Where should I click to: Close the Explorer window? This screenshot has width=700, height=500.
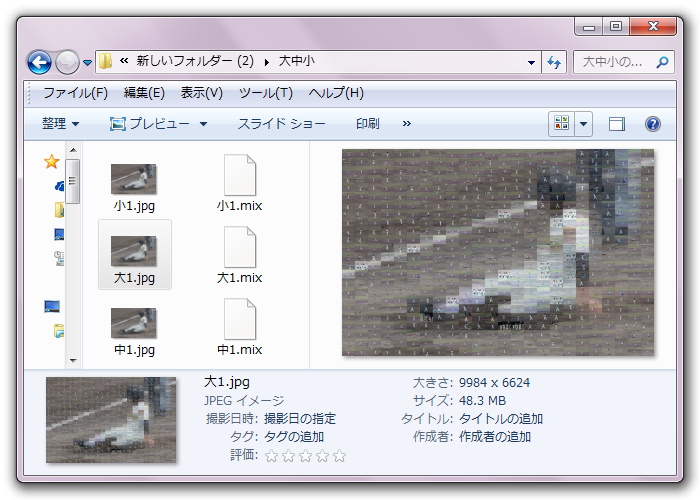(x=653, y=27)
